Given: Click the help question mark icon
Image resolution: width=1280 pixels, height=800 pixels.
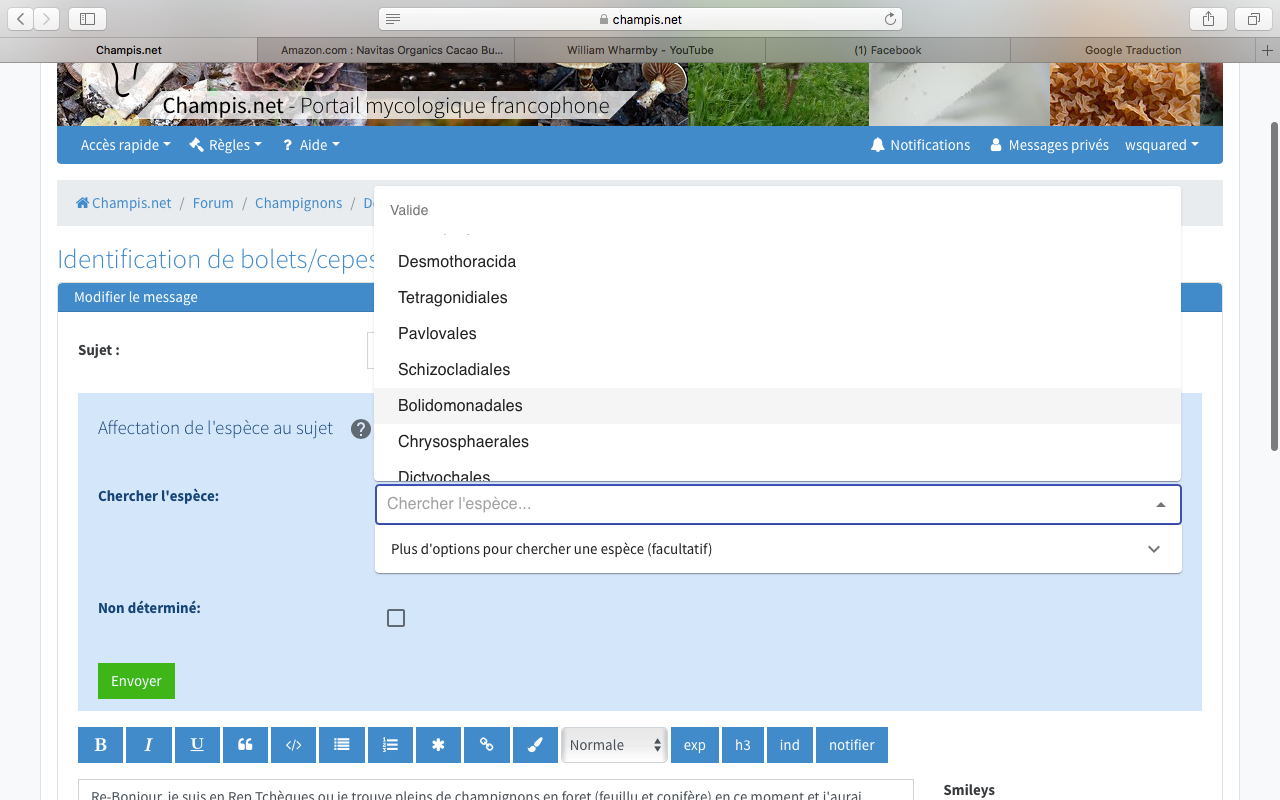Looking at the screenshot, I should pyautogui.click(x=361, y=429).
